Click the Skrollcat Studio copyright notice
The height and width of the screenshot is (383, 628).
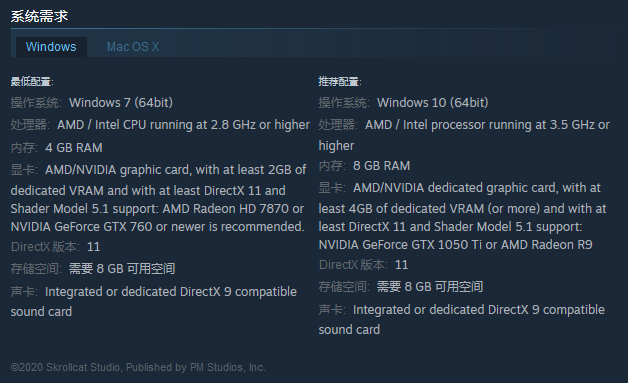138,367
